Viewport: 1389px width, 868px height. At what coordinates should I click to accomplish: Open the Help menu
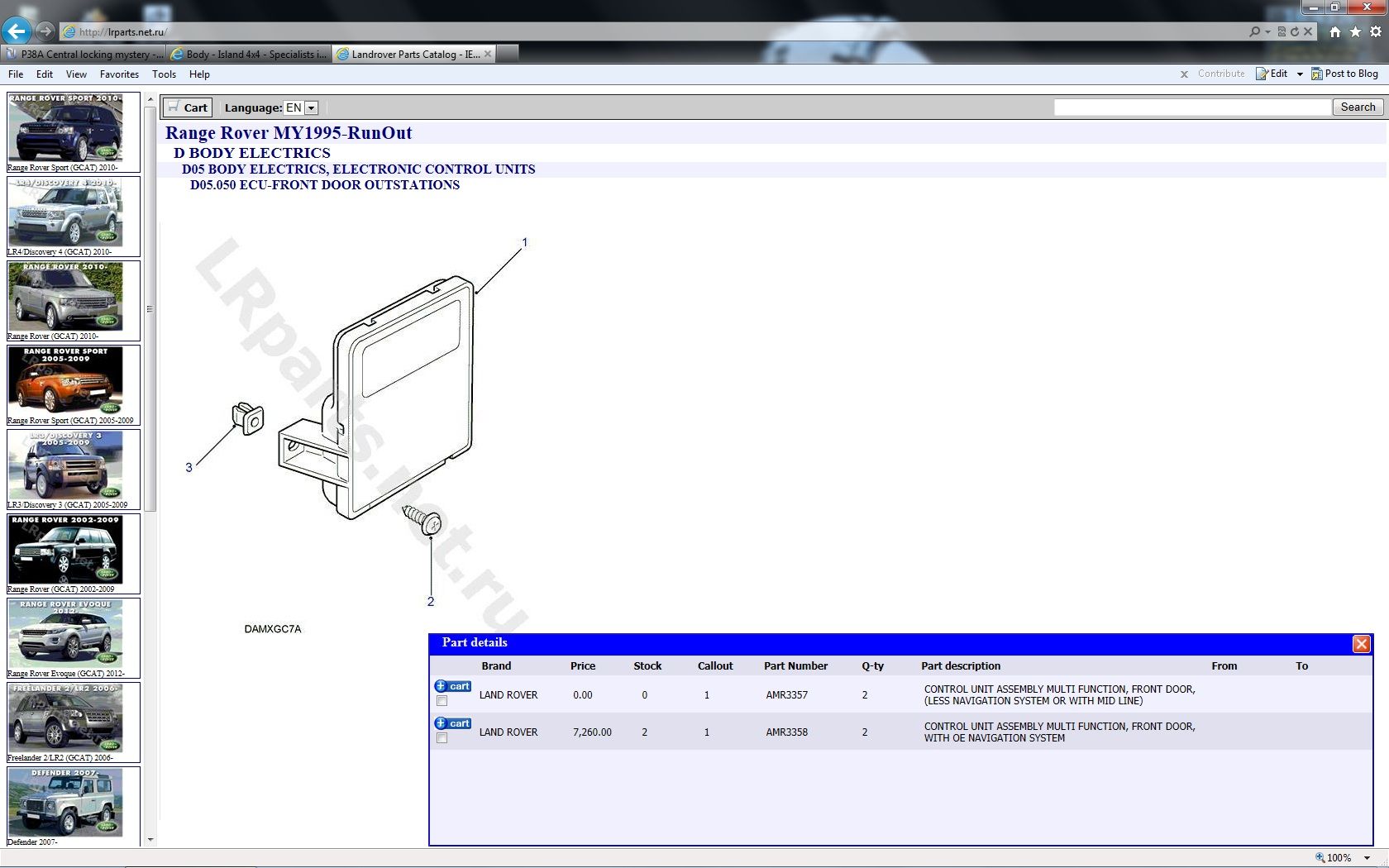click(x=199, y=74)
